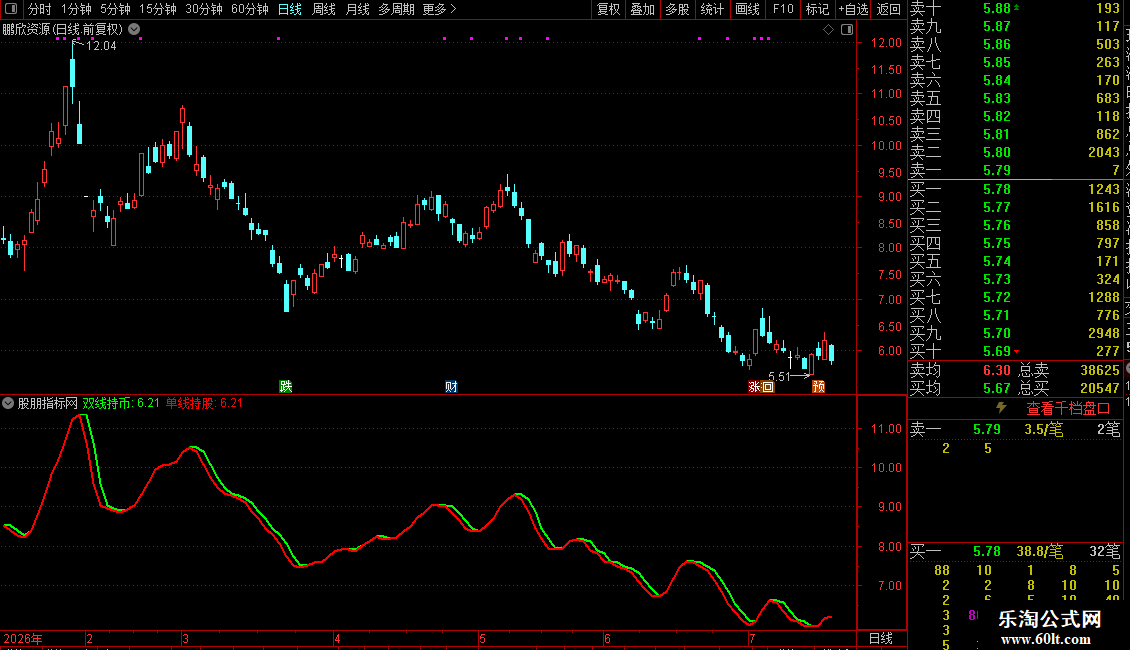Click the 复权 adjustment button

click(x=608, y=9)
